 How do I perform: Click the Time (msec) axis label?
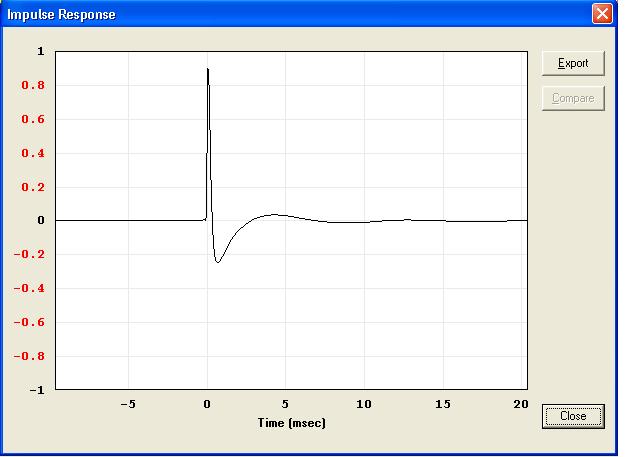coord(291,423)
